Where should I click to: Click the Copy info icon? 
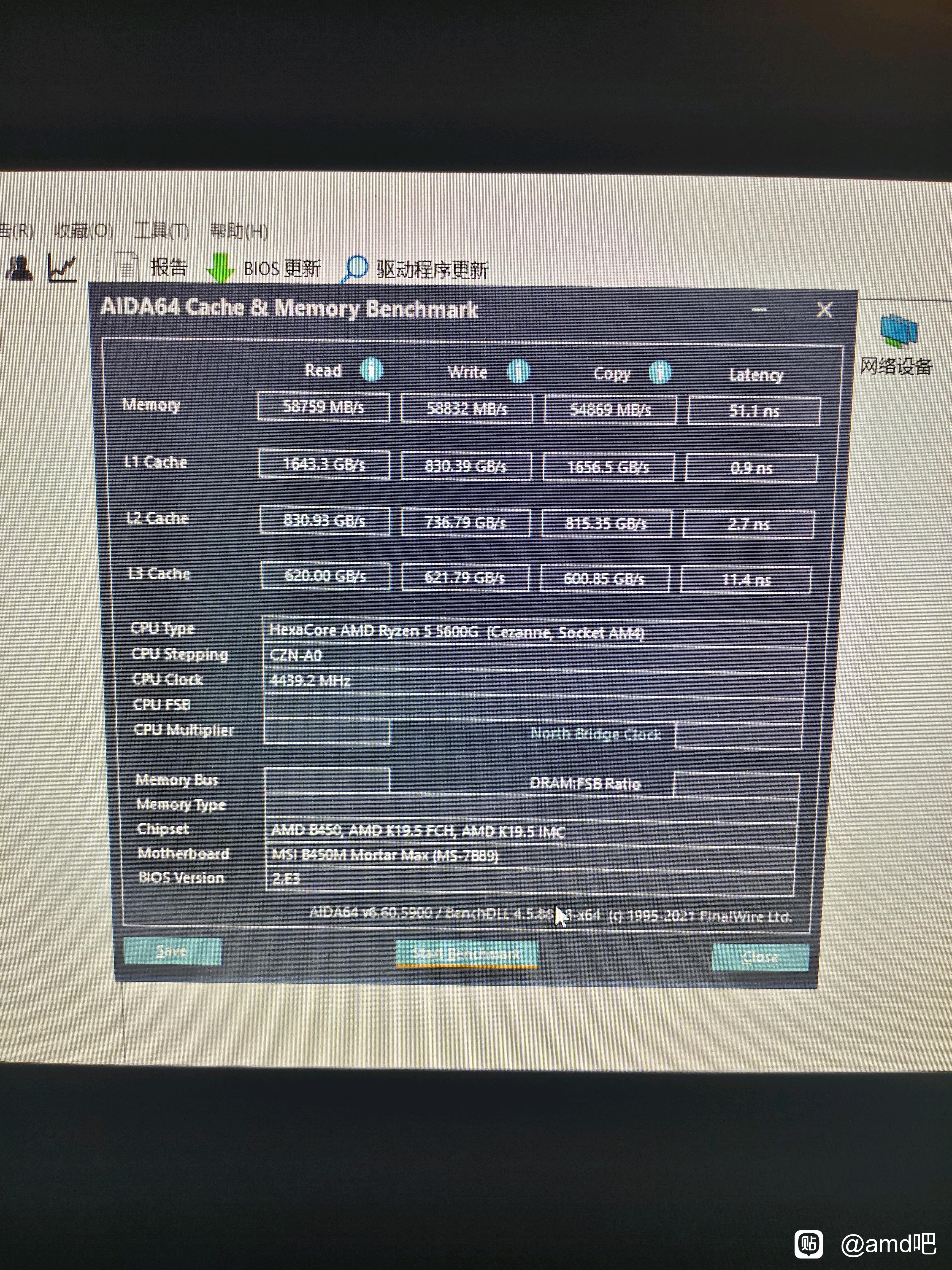[x=659, y=372]
